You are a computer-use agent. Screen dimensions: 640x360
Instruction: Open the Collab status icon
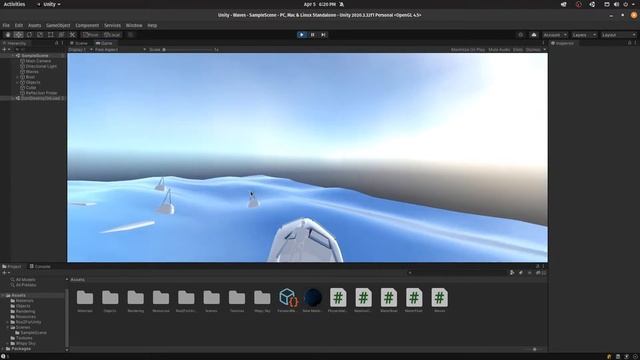click(x=520, y=35)
